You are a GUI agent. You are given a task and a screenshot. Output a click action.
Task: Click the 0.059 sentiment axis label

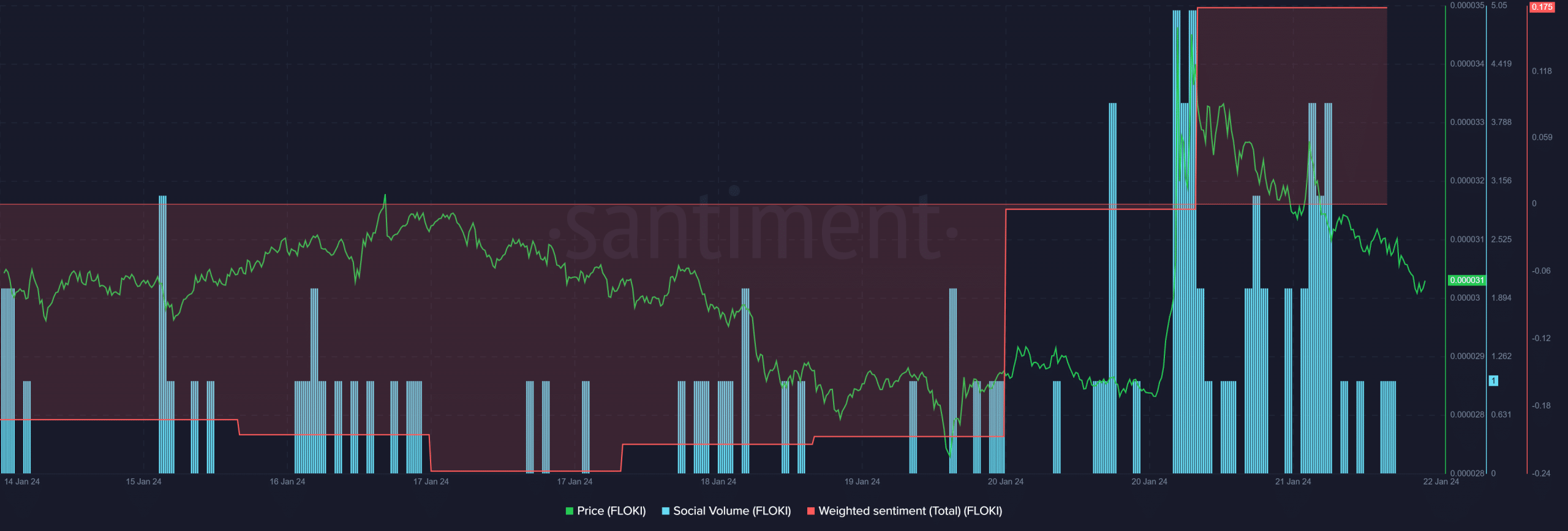pyautogui.click(x=1542, y=137)
